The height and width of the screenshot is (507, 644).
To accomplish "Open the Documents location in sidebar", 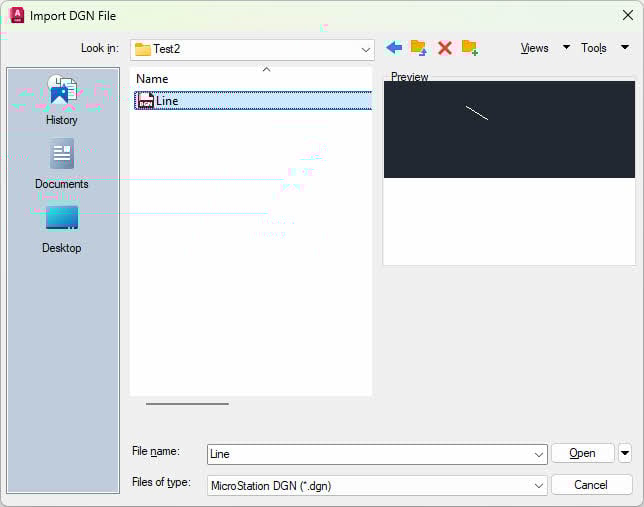I will (x=62, y=164).
